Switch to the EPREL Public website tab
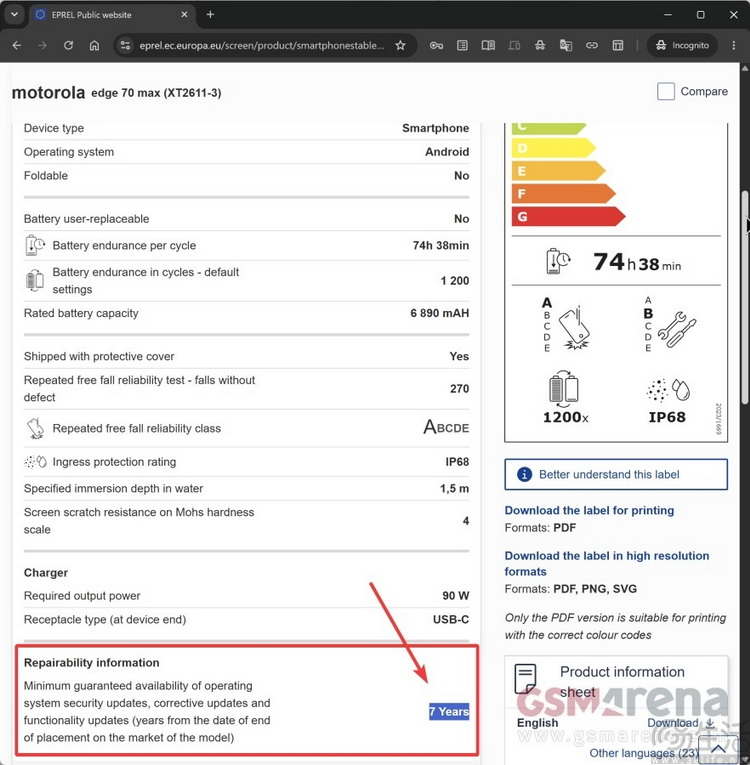The image size is (750, 765). [x=112, y=15]
